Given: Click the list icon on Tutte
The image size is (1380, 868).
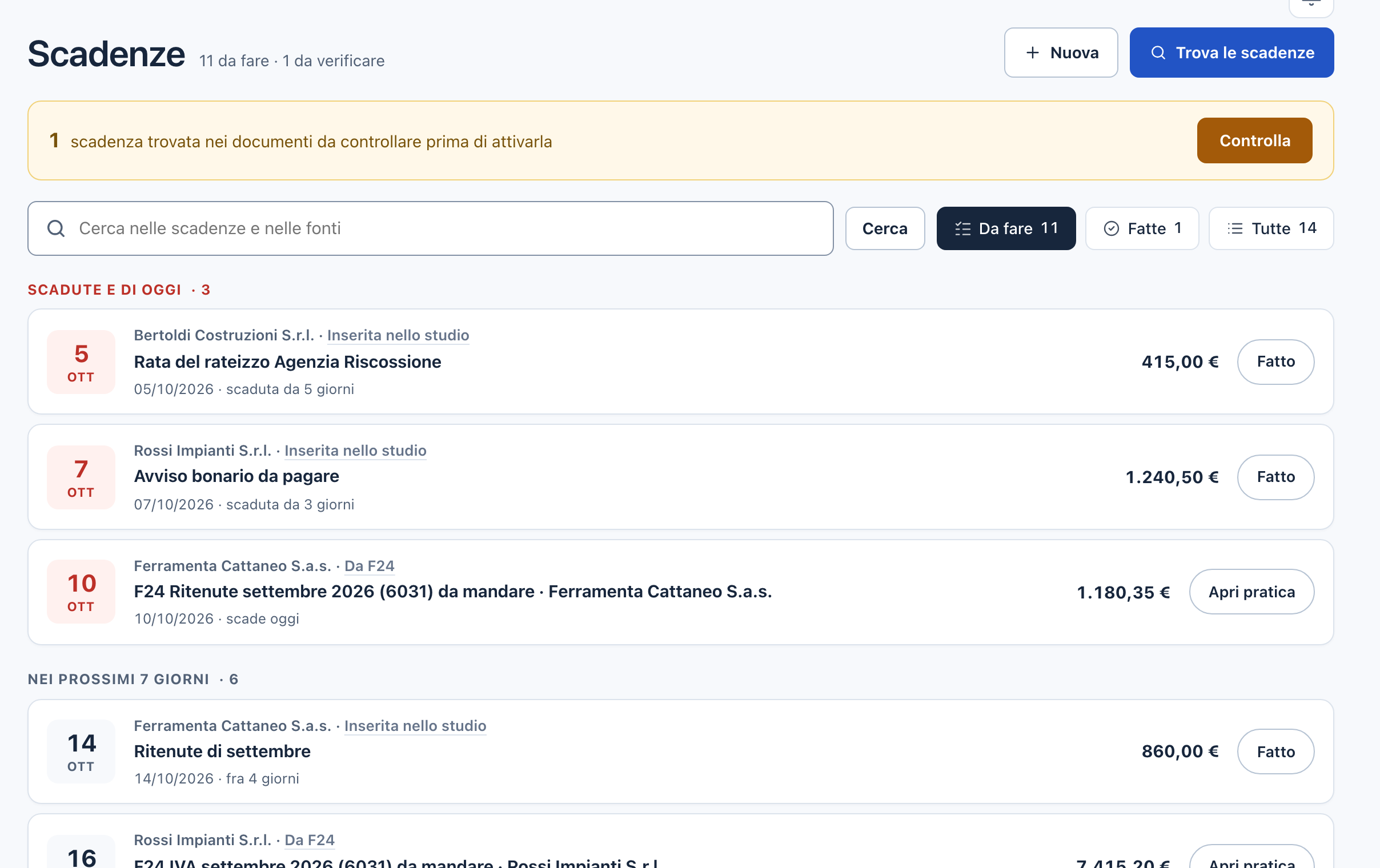Looking at the screenshot, I should coord(1235,229).
